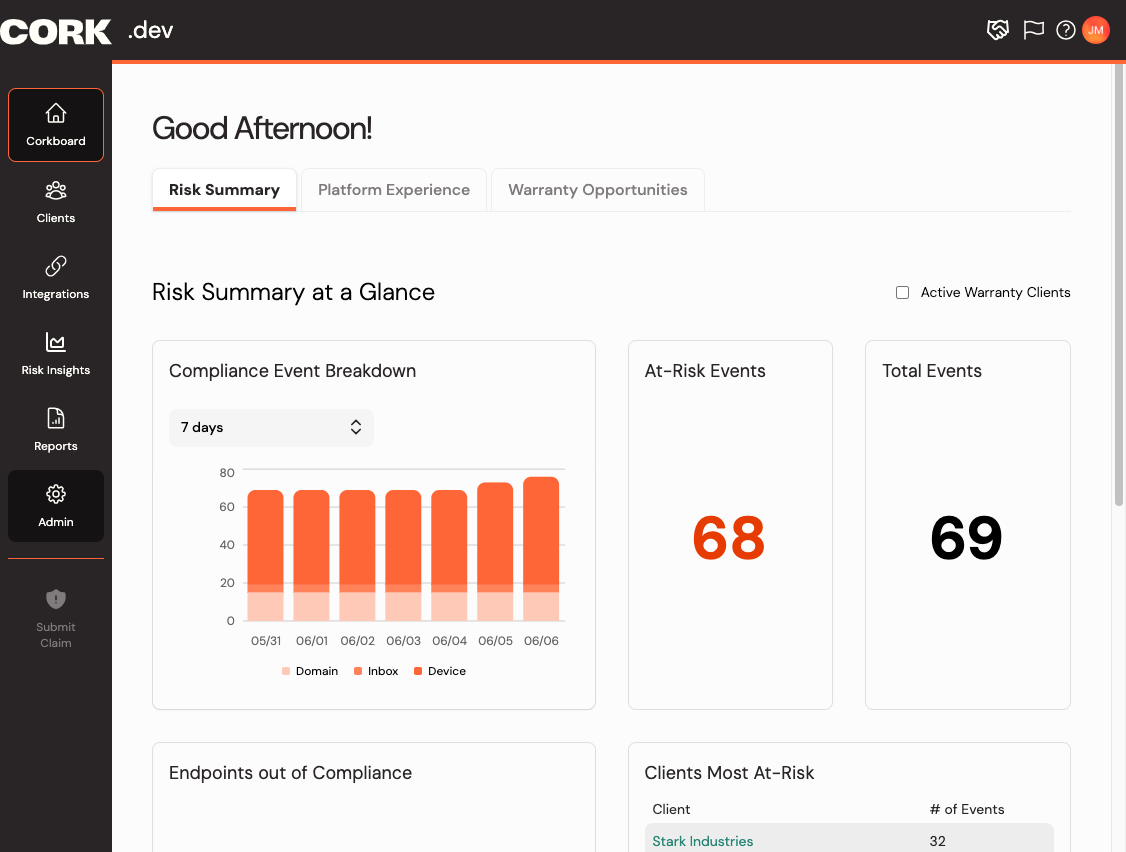1126x852 pixels.
Task: Open the Stark Industries client link
Action: click(x=702, y=841)
